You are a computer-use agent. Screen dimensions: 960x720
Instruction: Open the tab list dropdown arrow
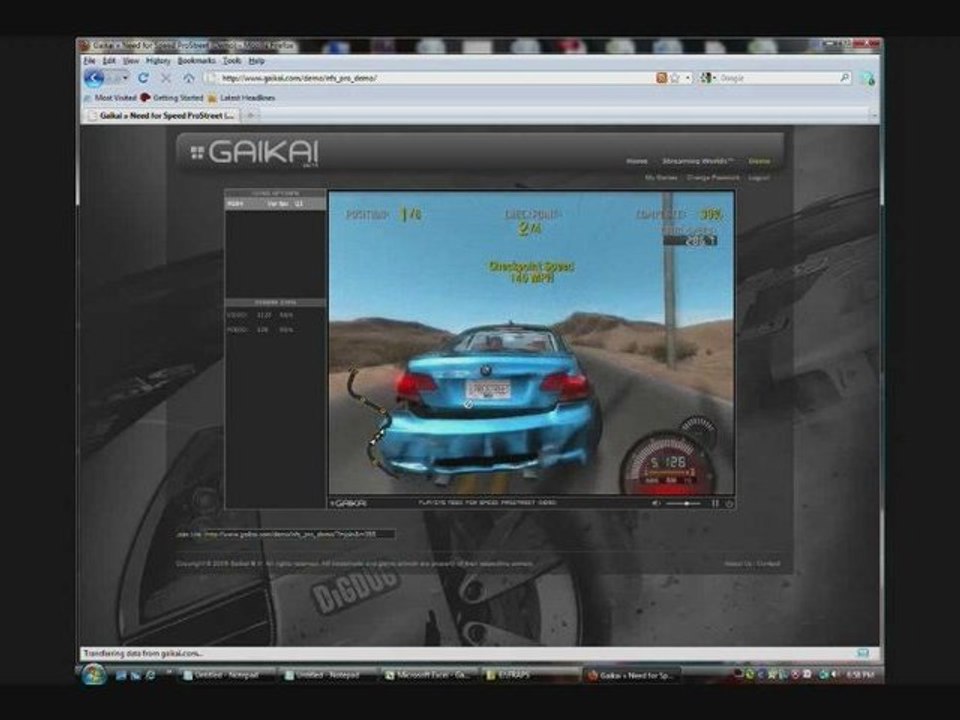coord(874,115)
